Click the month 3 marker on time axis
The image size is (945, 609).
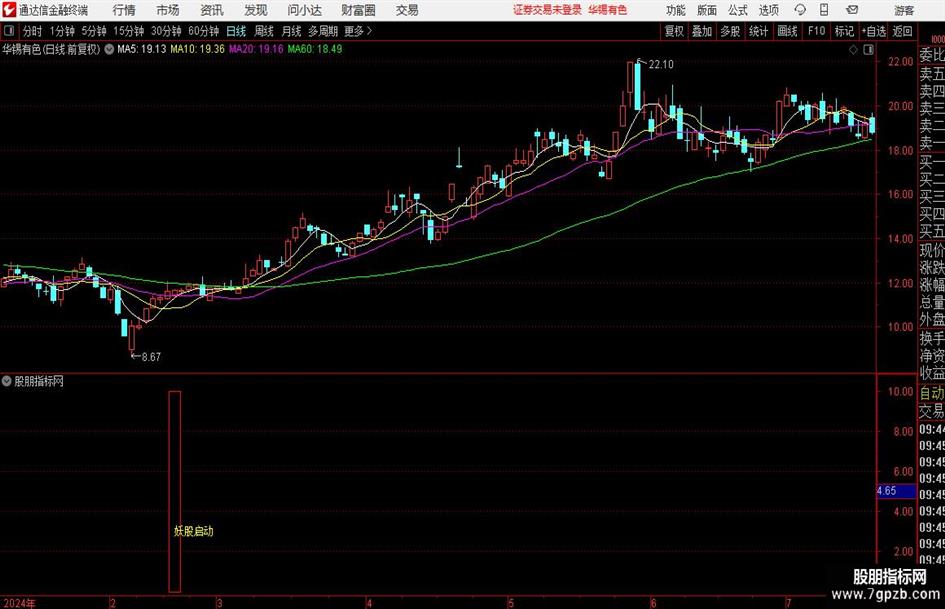coord(219,603)
